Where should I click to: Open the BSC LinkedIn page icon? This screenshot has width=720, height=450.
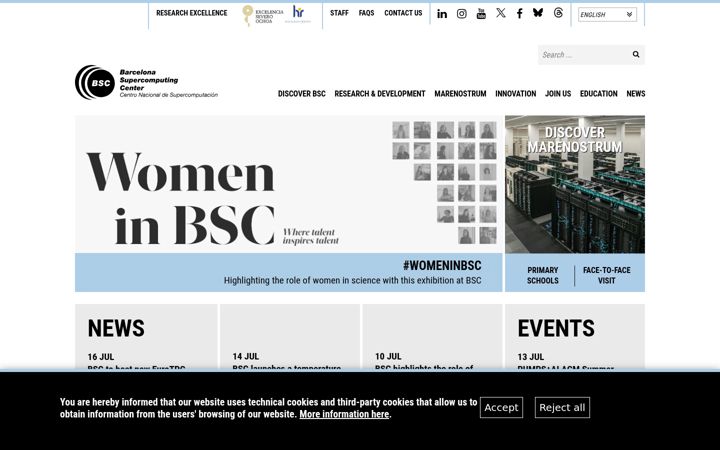point(442,14)
